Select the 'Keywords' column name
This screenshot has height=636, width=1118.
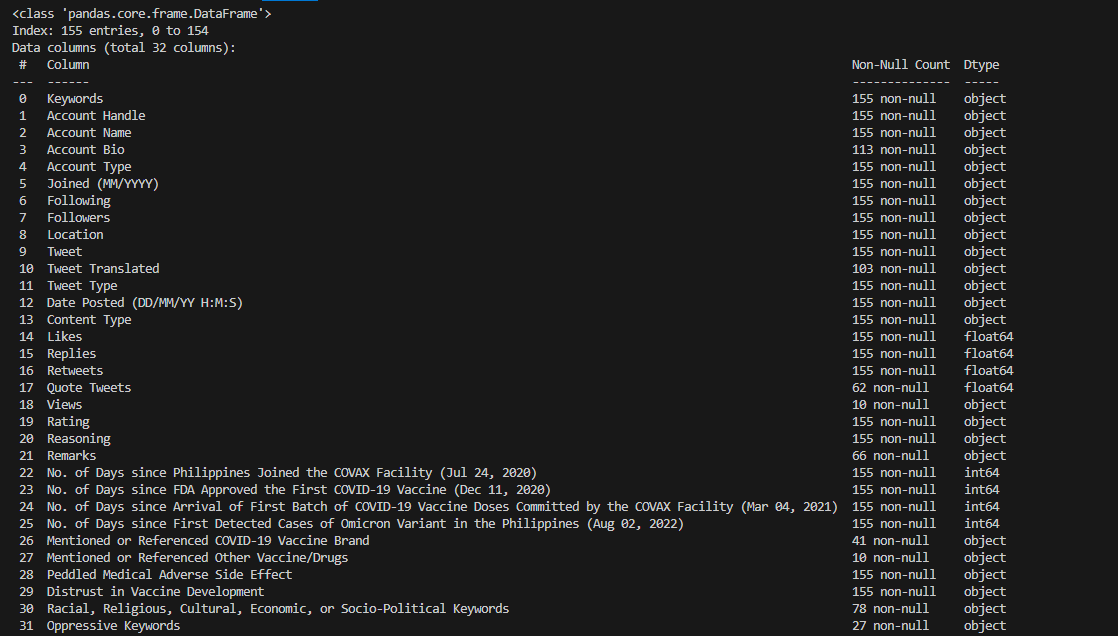click(75, 98)
